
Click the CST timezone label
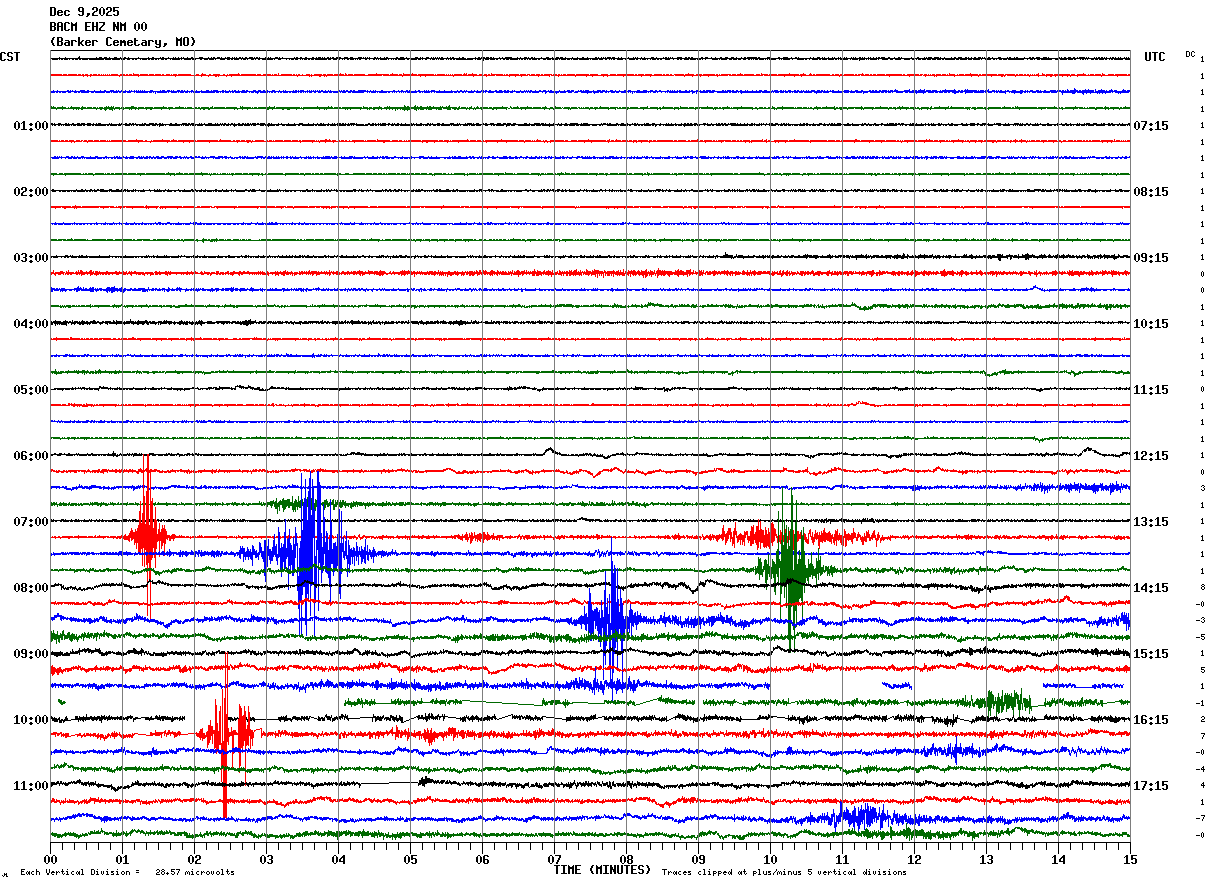10,57
